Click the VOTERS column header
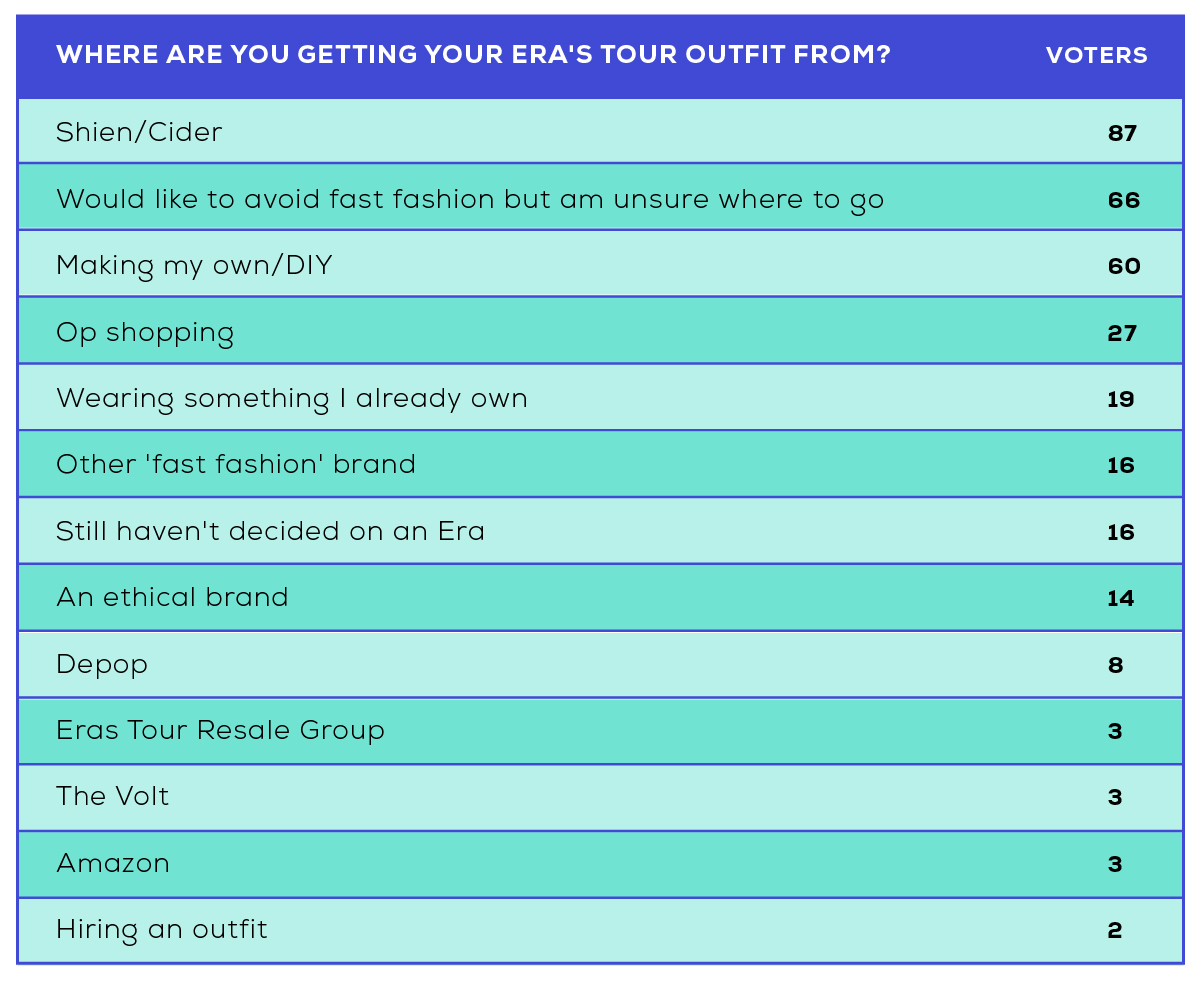Viewport: 1201px width, 981px height. tap(1097, 56)
